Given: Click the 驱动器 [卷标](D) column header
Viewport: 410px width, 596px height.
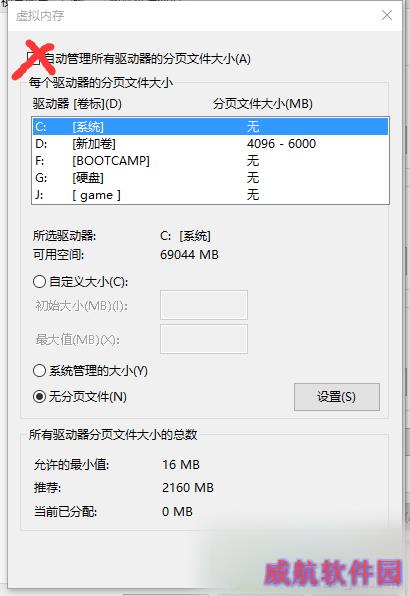Looking at the screenshot, I should [x=77, y=104].
